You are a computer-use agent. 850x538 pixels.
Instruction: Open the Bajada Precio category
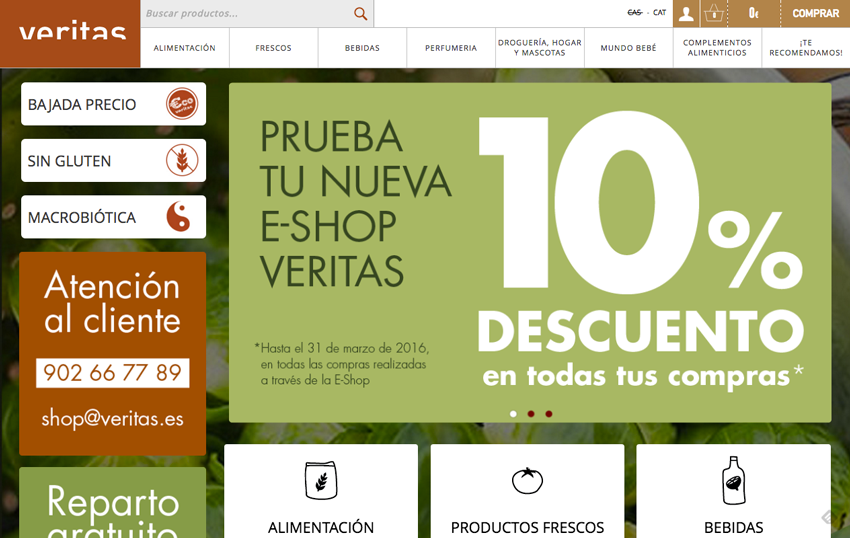click(113, 104)
